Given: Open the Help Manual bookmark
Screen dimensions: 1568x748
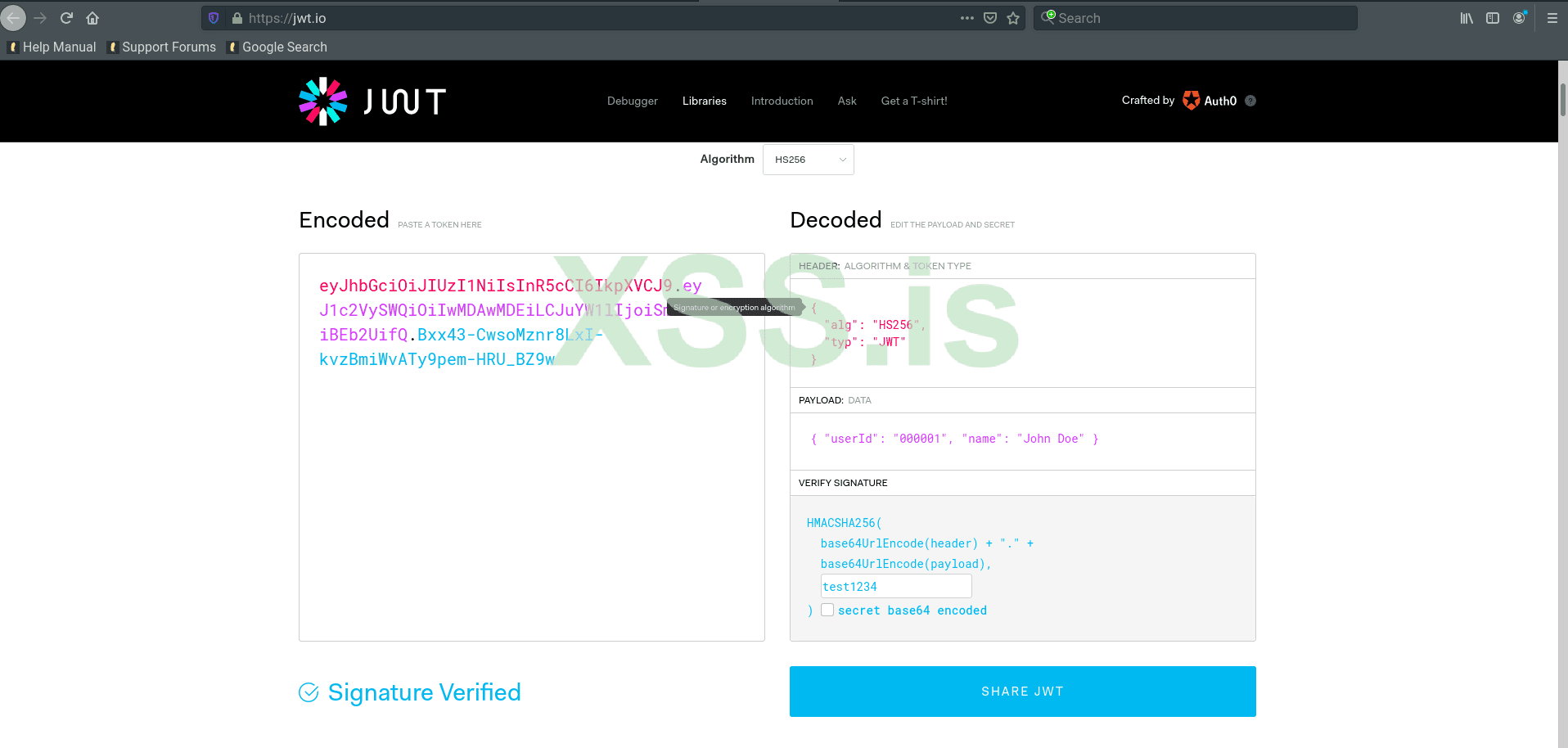Looking at the screenshot, I should point(52,47).
